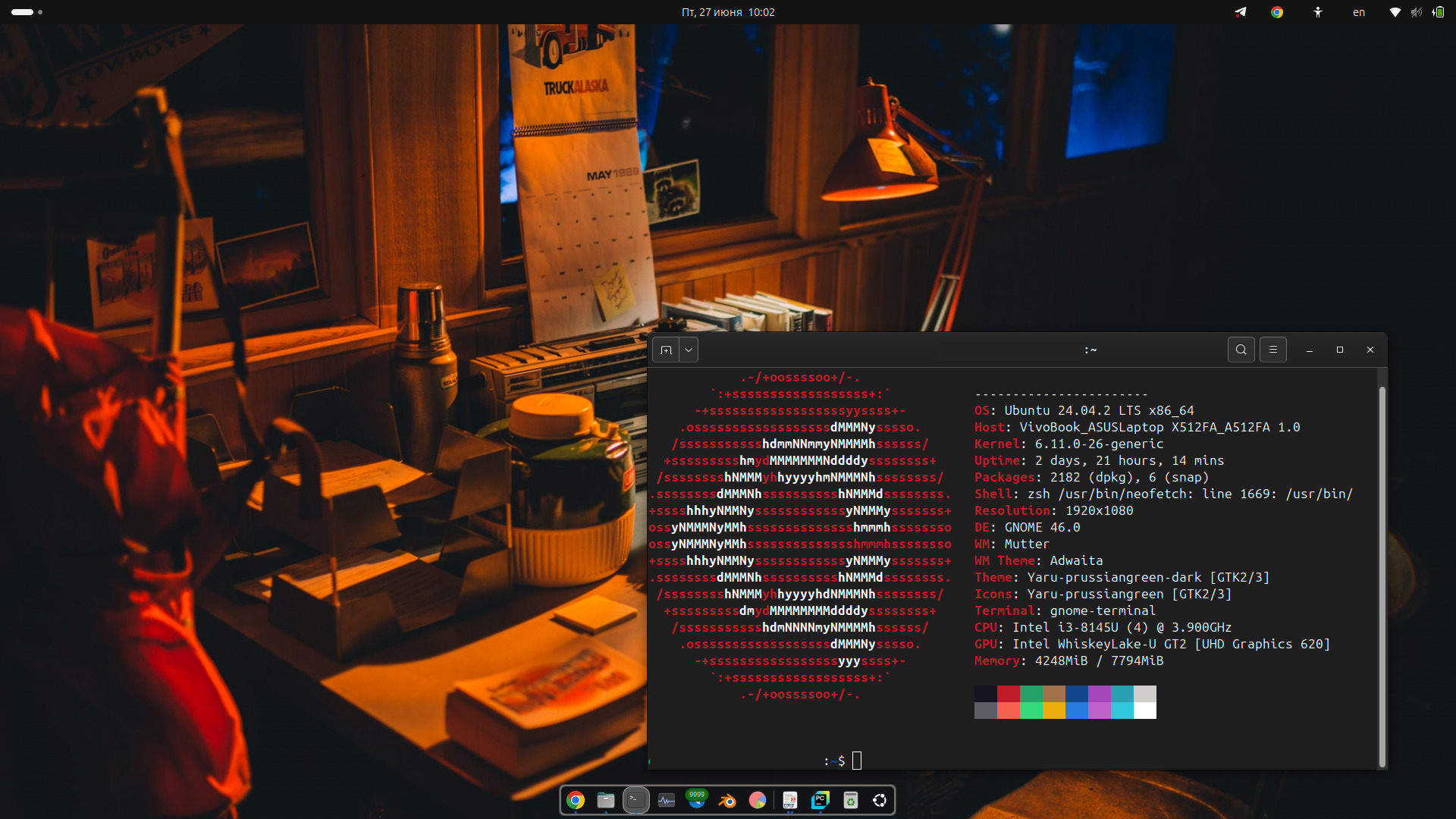Open the terminal hamburger menu
This screenshot has height=819, width=1456.
[x=1273, y=350]
